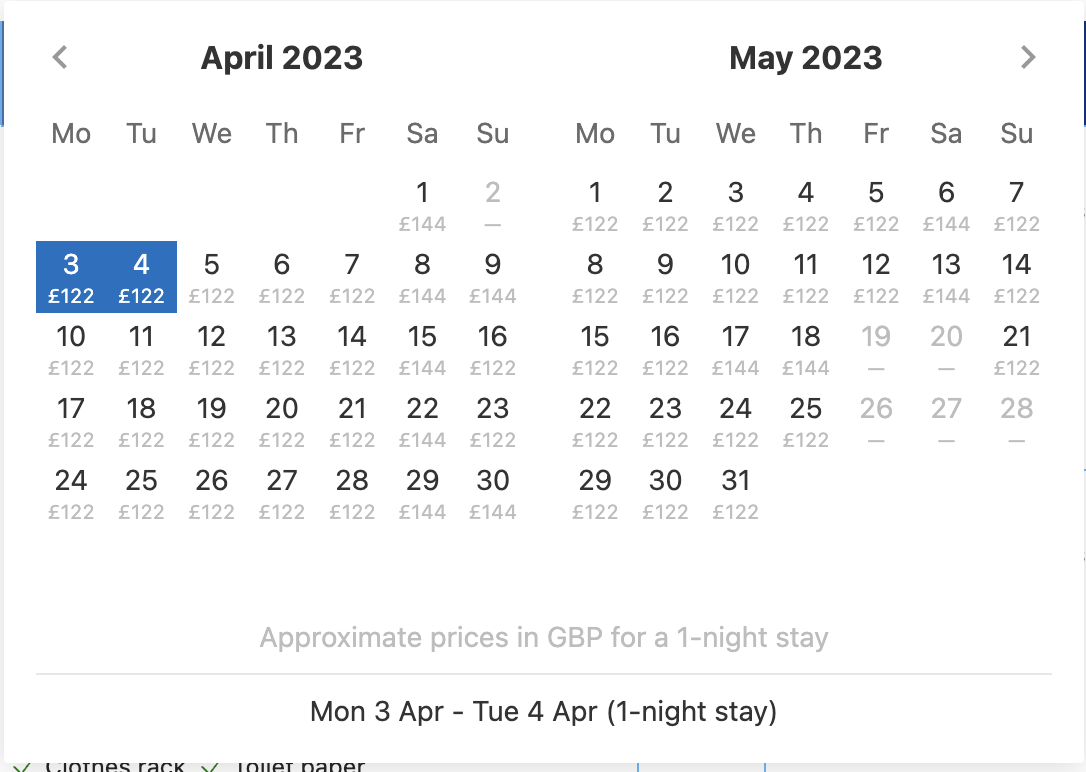This screenshot has height=772, width=1086.
Task: Pick May 1 priced at £122
Action: (x=595, y=205)
